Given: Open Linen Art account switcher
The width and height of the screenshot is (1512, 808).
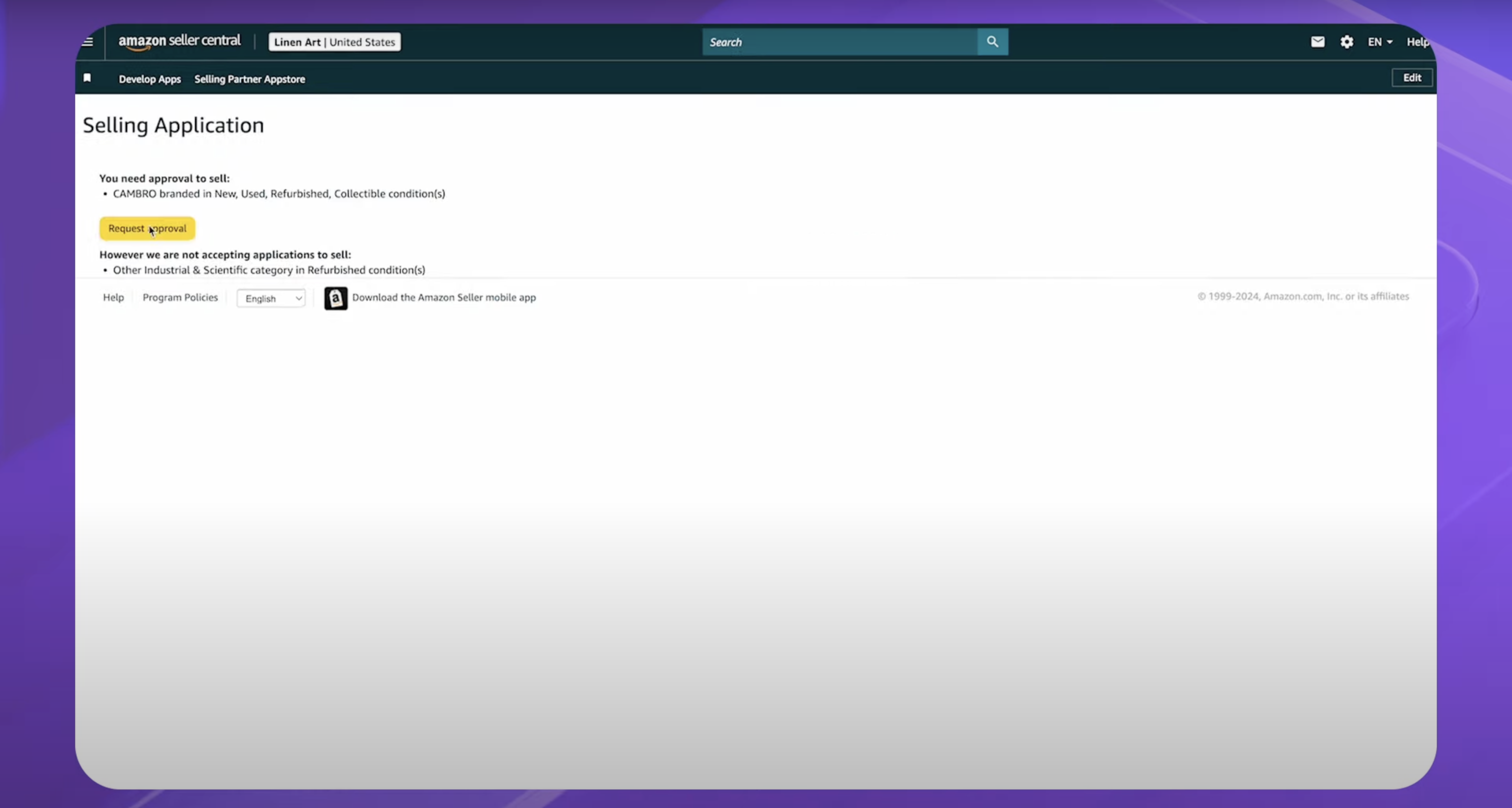Looking at the screenshot, I should click(x=334, y=41).
